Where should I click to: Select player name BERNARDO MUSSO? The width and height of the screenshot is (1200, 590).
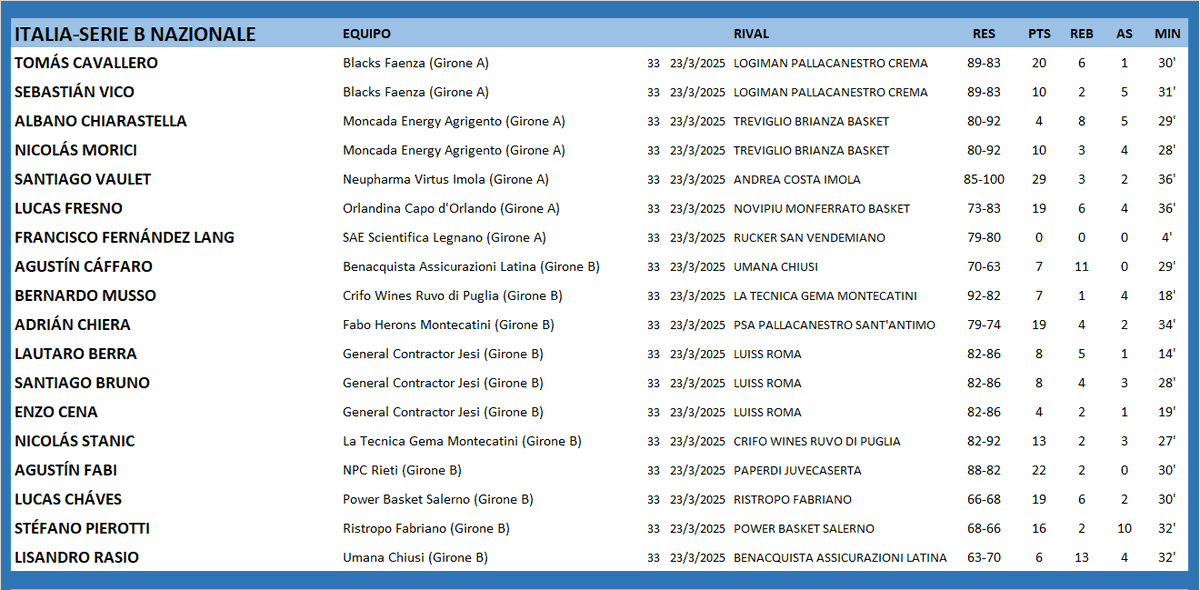[85, 295]
